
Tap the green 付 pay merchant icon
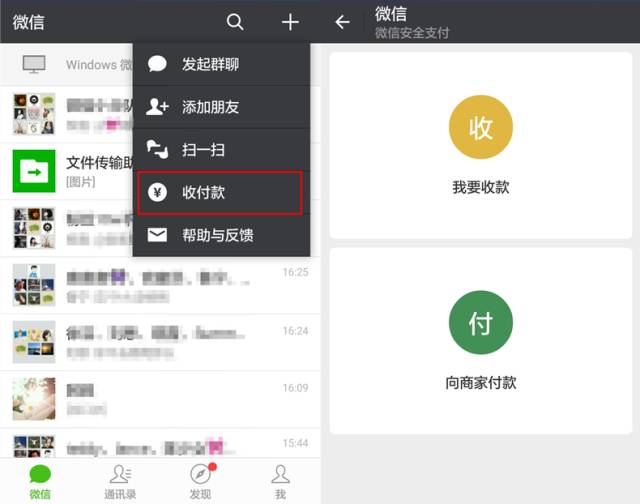pos(480,324)
